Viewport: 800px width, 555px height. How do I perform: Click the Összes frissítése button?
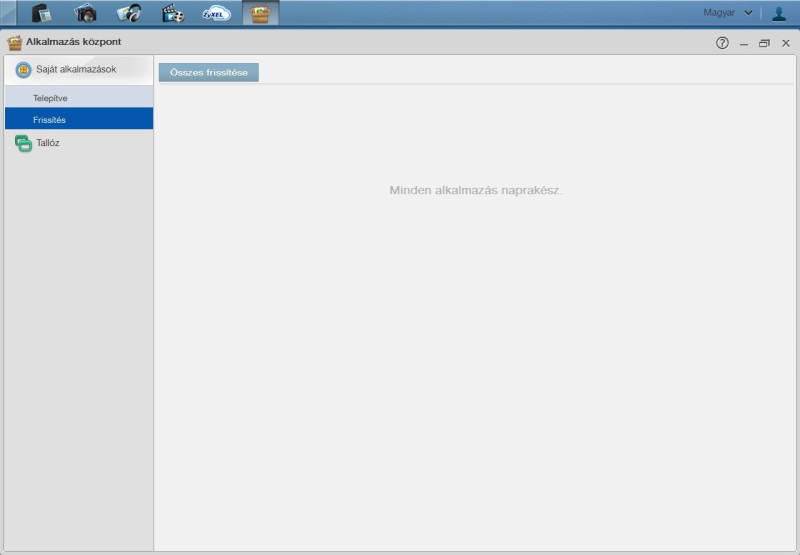[x=209, y=72]
